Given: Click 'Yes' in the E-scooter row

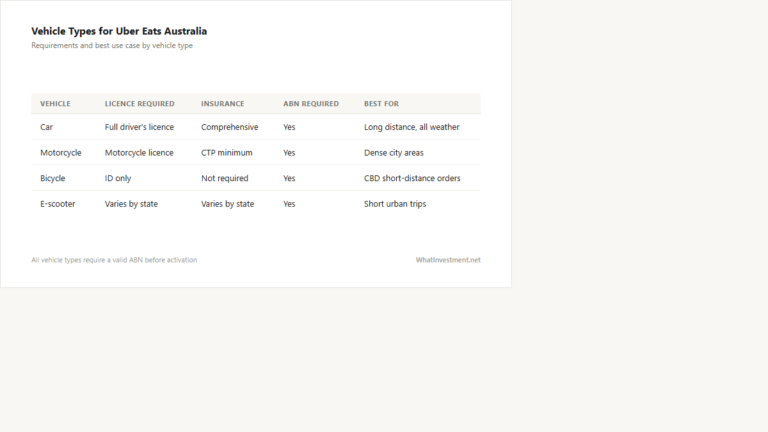Looking at the screenshot, I should 289,204.
